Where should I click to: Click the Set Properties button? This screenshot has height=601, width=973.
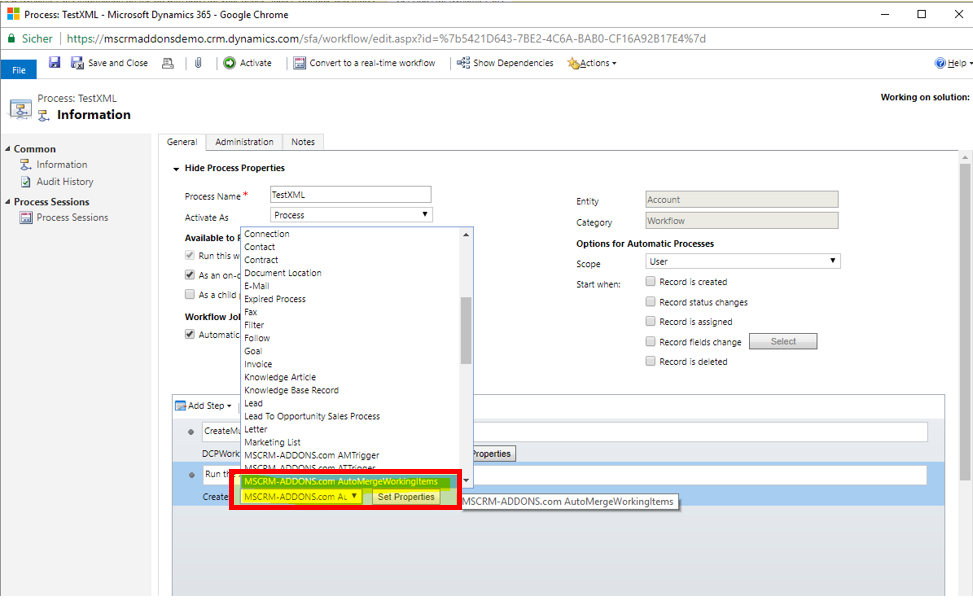click(406, 497)
